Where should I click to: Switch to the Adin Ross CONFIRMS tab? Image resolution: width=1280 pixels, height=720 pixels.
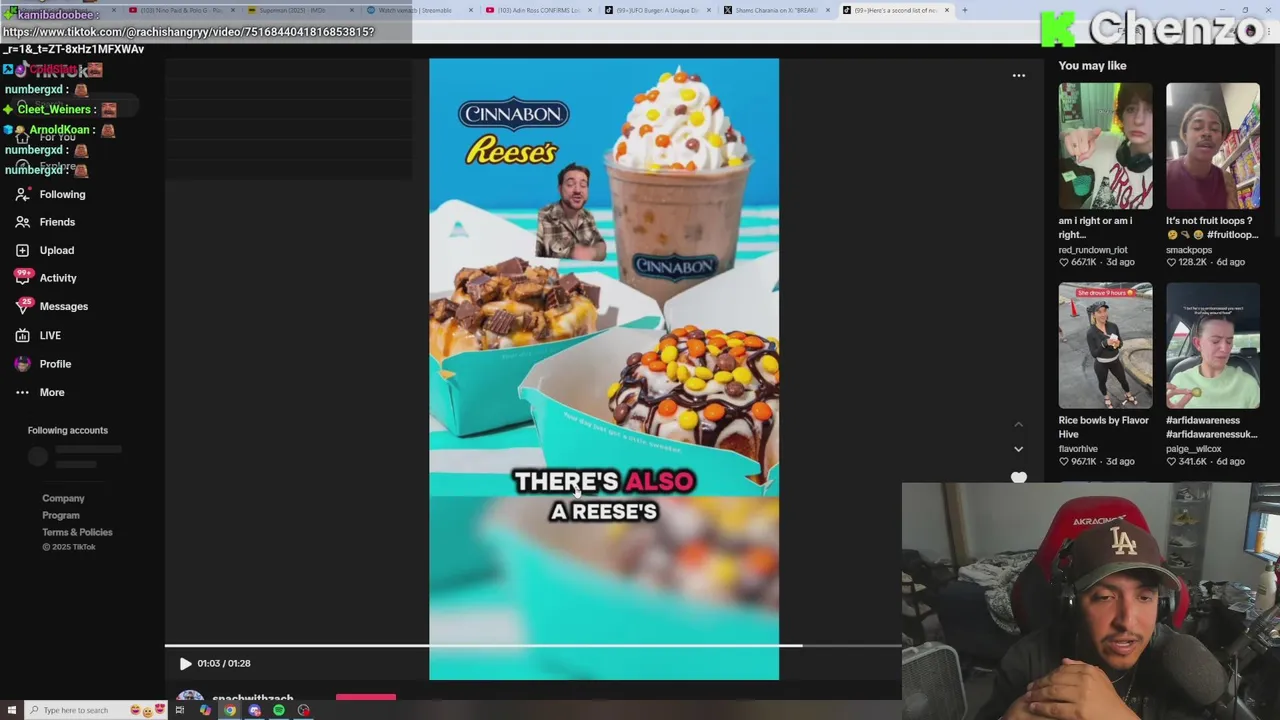point(538,10)
